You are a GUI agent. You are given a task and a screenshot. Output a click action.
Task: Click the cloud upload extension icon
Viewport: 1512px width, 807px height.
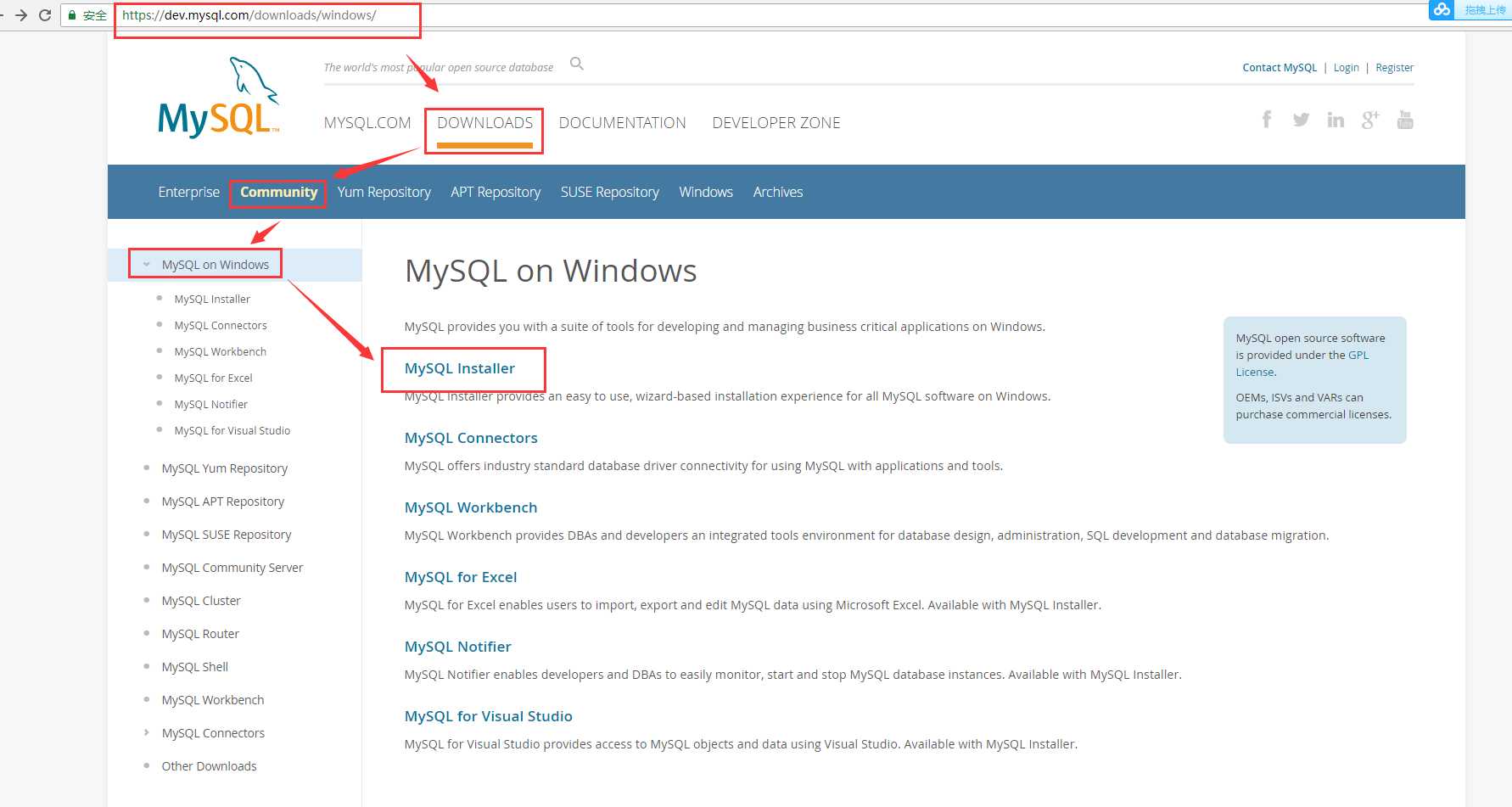pos(1442,9)
